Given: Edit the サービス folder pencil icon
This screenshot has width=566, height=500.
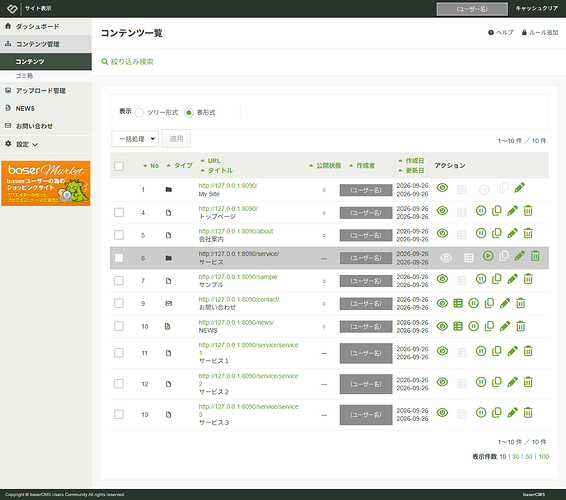Looking at the screenshot, I should 519,256.
